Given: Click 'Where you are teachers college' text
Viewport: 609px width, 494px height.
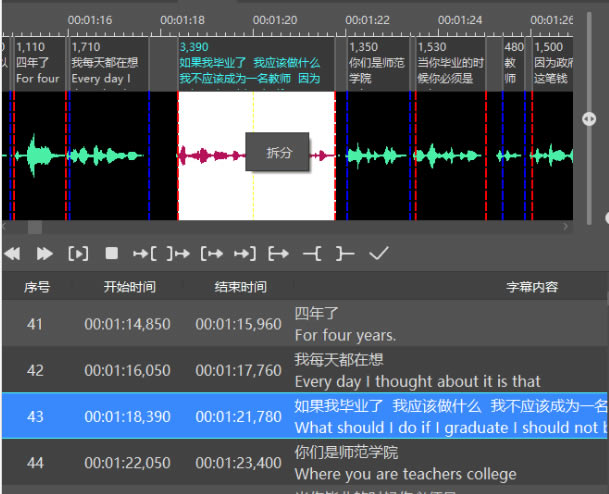Looking at the screenshot, I should coord(405,474).
